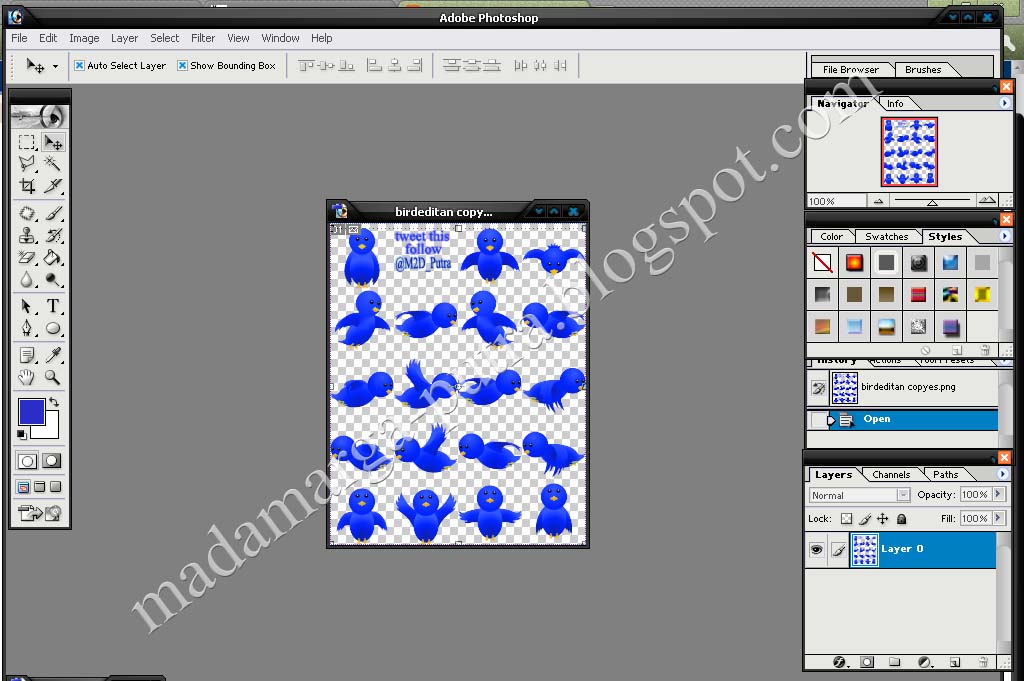Open Styles panel options menu

tap(1004, 236)
